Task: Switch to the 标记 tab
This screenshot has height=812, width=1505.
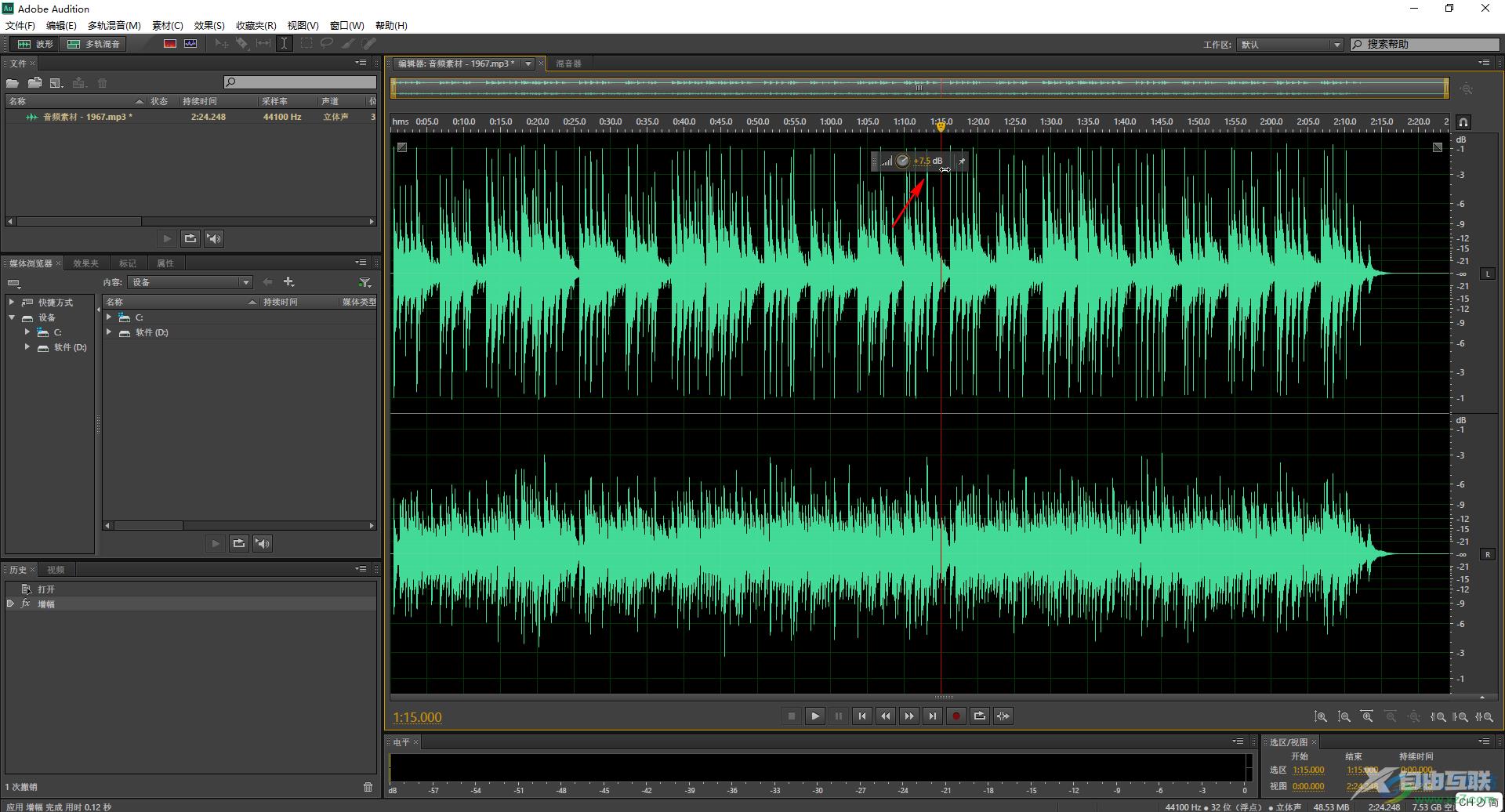Action: pos(128,263)
